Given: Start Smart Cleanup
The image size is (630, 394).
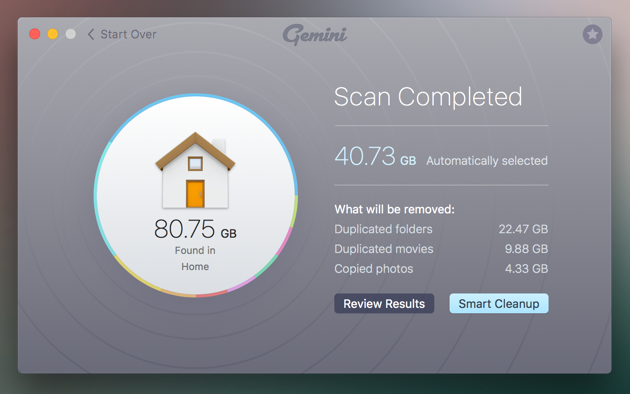Looking at the screenshot, I should [499, 304].
